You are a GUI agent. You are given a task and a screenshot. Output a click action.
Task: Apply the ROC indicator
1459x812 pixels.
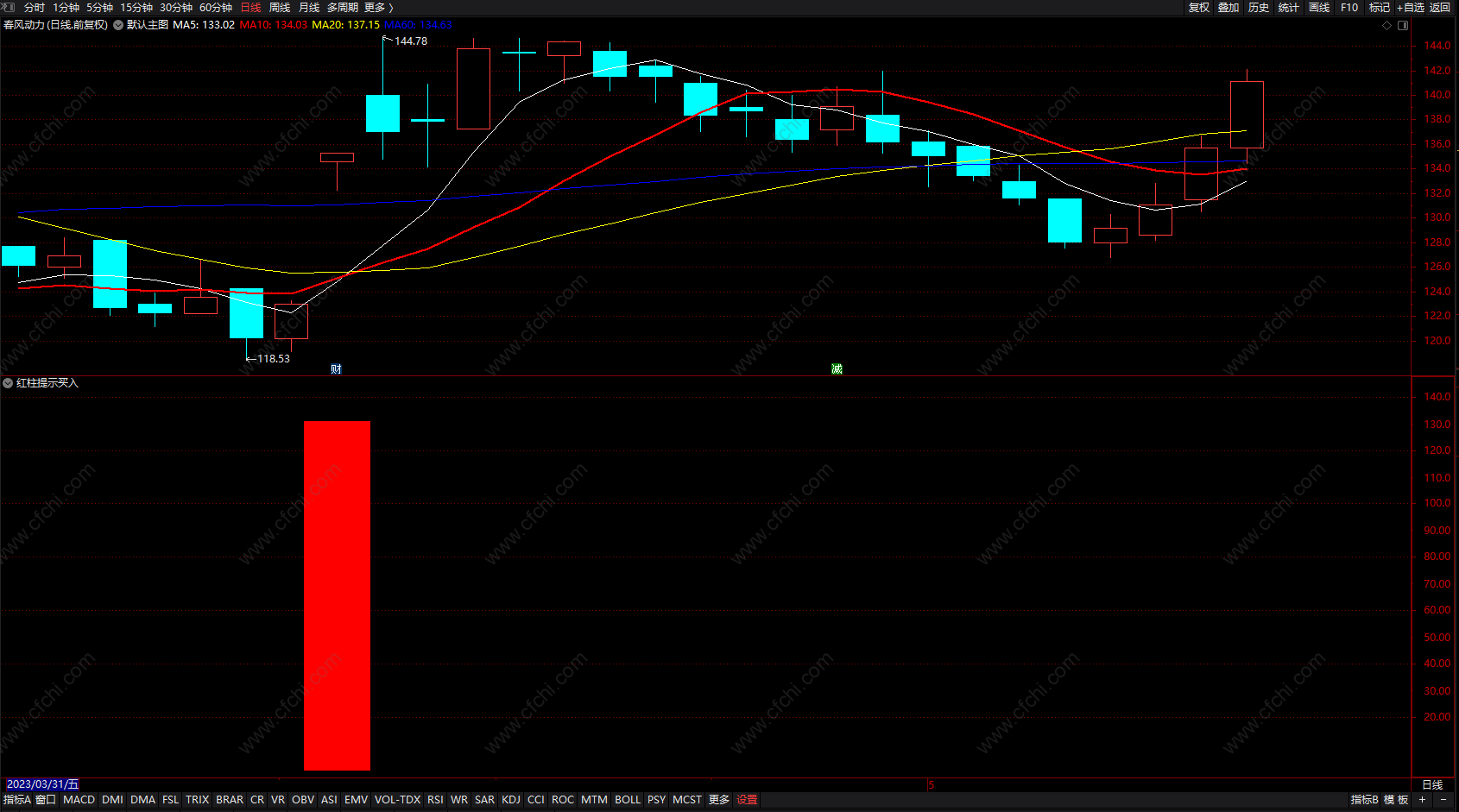[563, 800]
